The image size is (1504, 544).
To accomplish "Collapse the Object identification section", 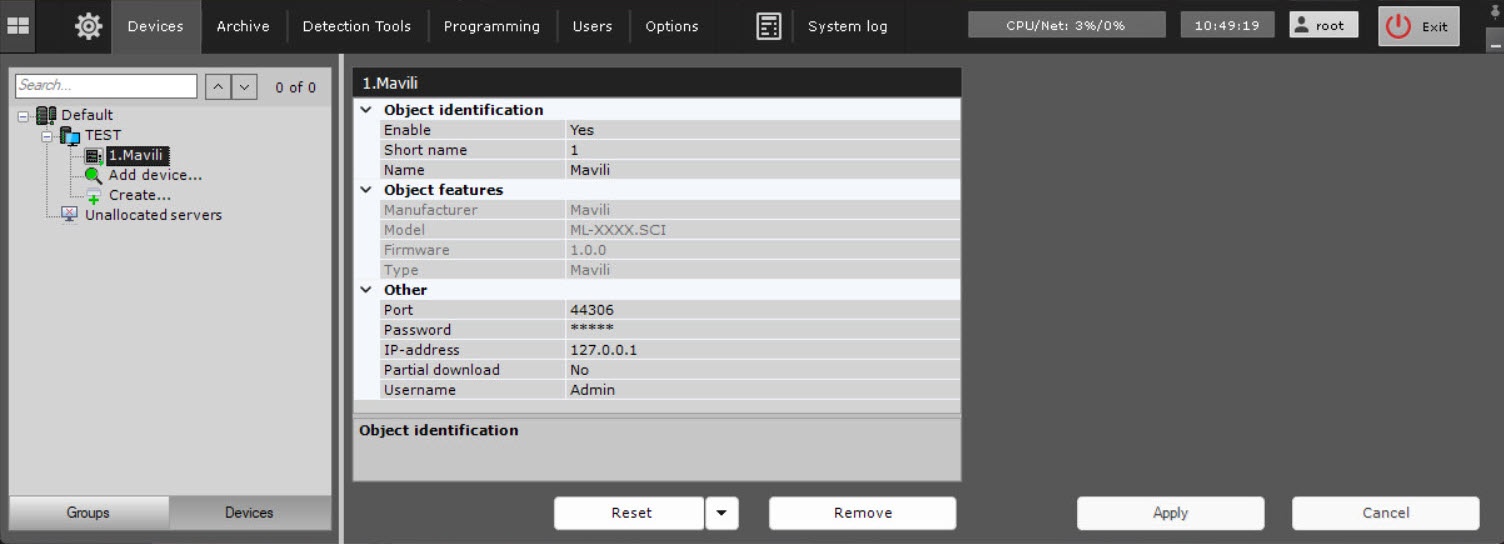I will [x=366, y=110].
